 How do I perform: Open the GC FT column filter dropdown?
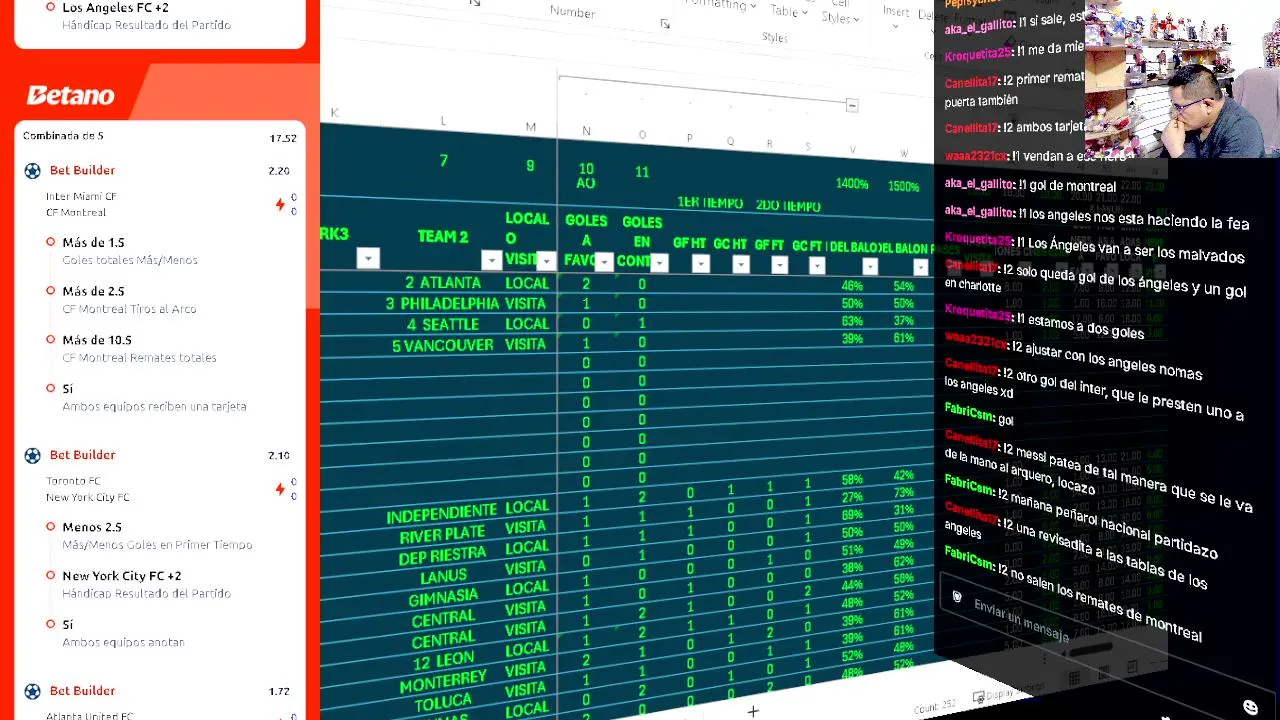817,266
